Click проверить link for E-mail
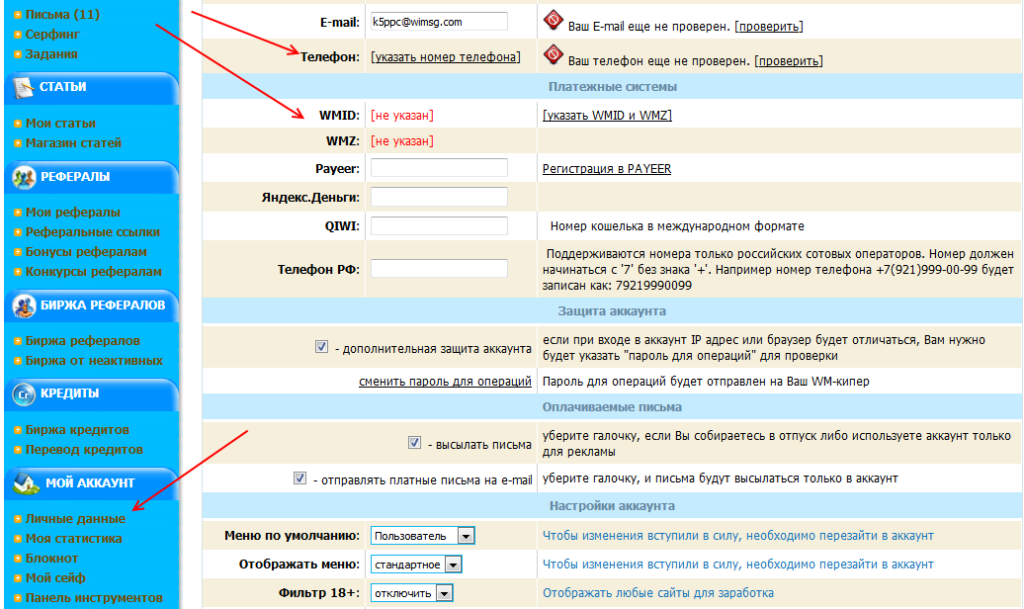 pos(769,27)
